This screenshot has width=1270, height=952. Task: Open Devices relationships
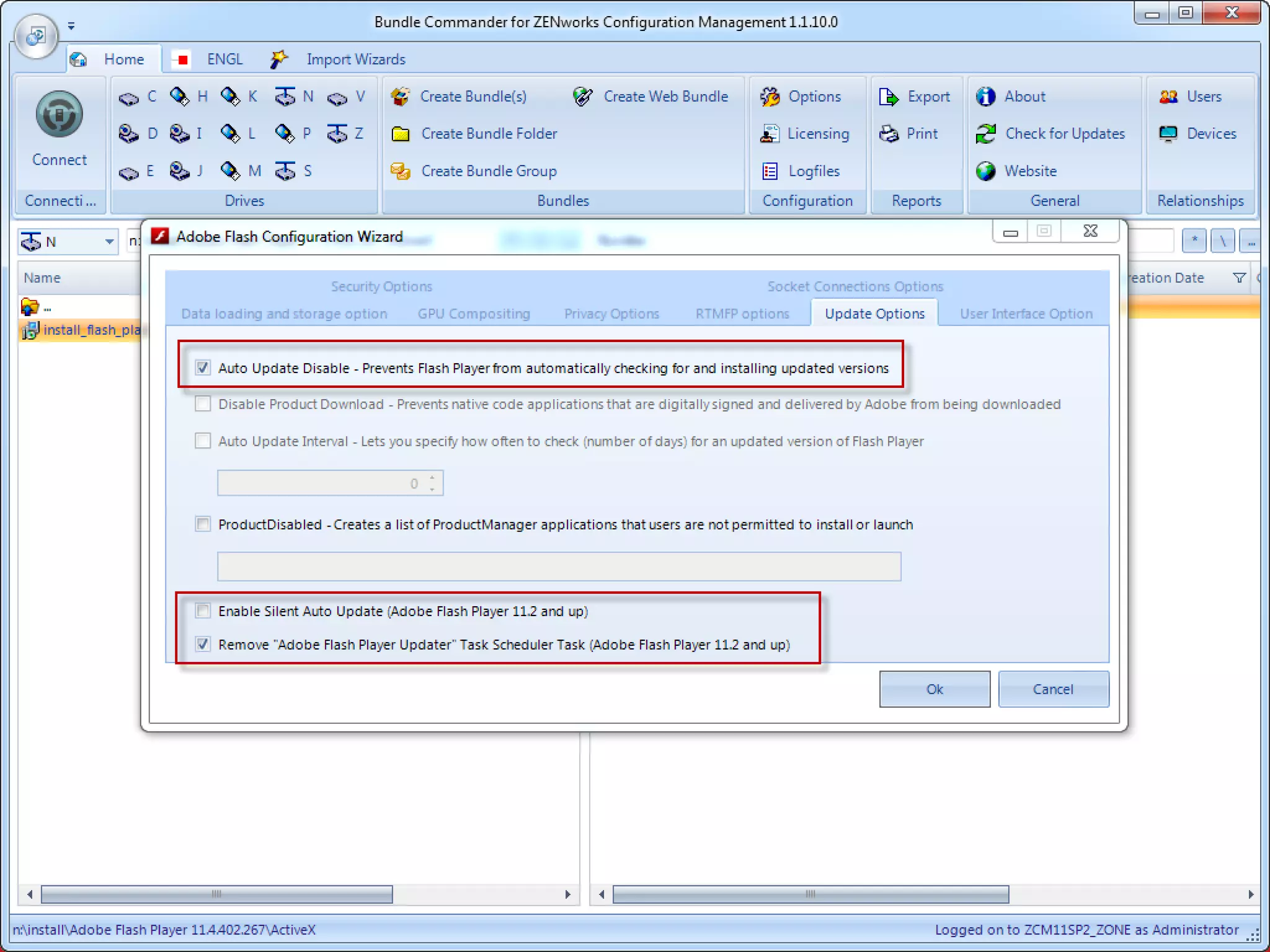pyautogui.click(x=1197, y=134)
